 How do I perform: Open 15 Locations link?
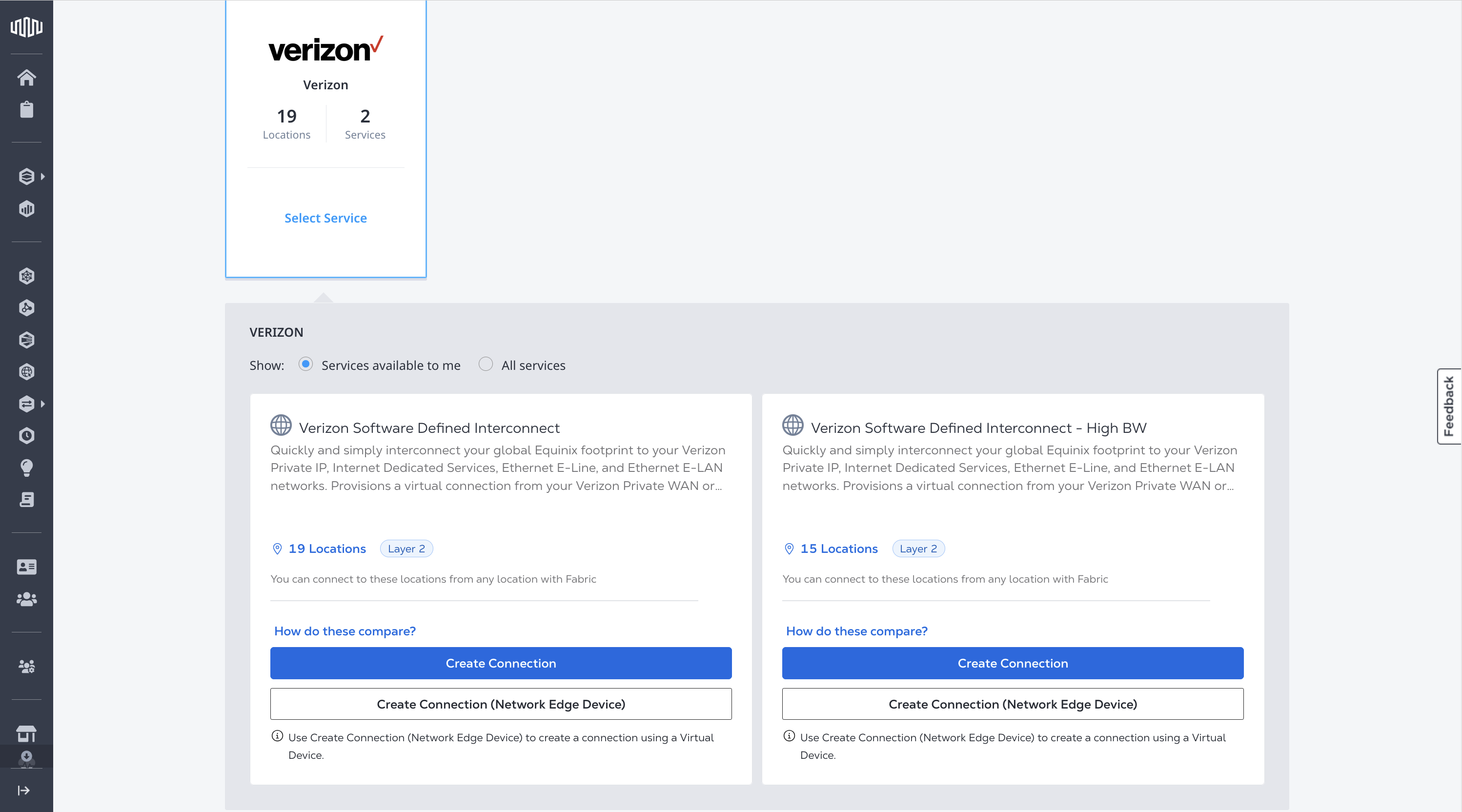coord(839,548)
